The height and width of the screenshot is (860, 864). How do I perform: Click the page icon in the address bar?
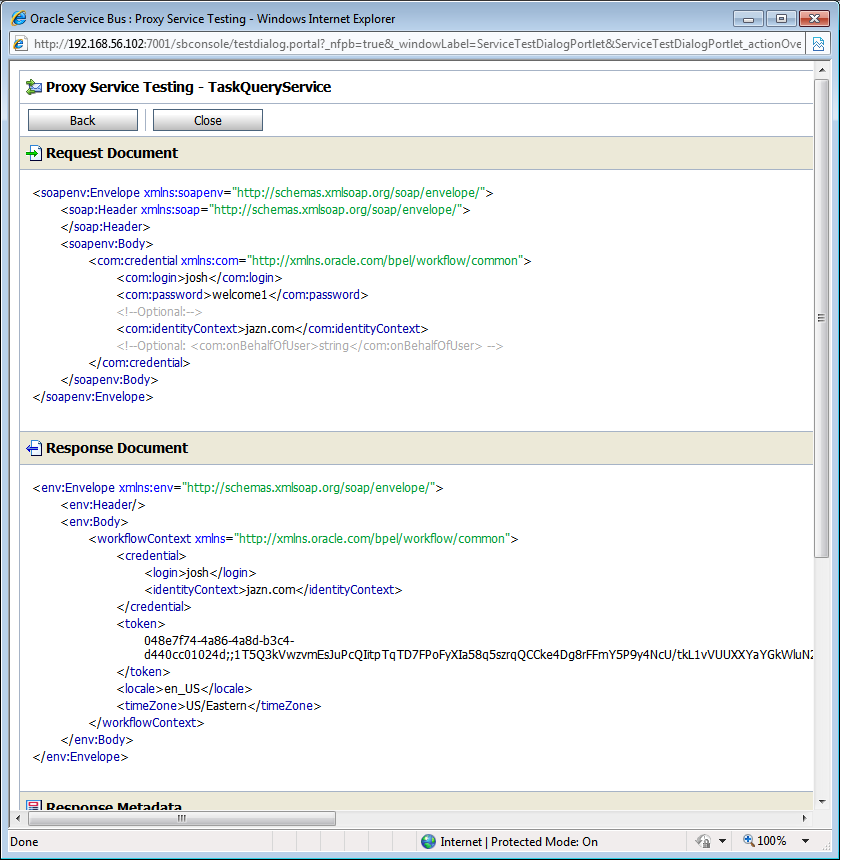coord(19,44)
